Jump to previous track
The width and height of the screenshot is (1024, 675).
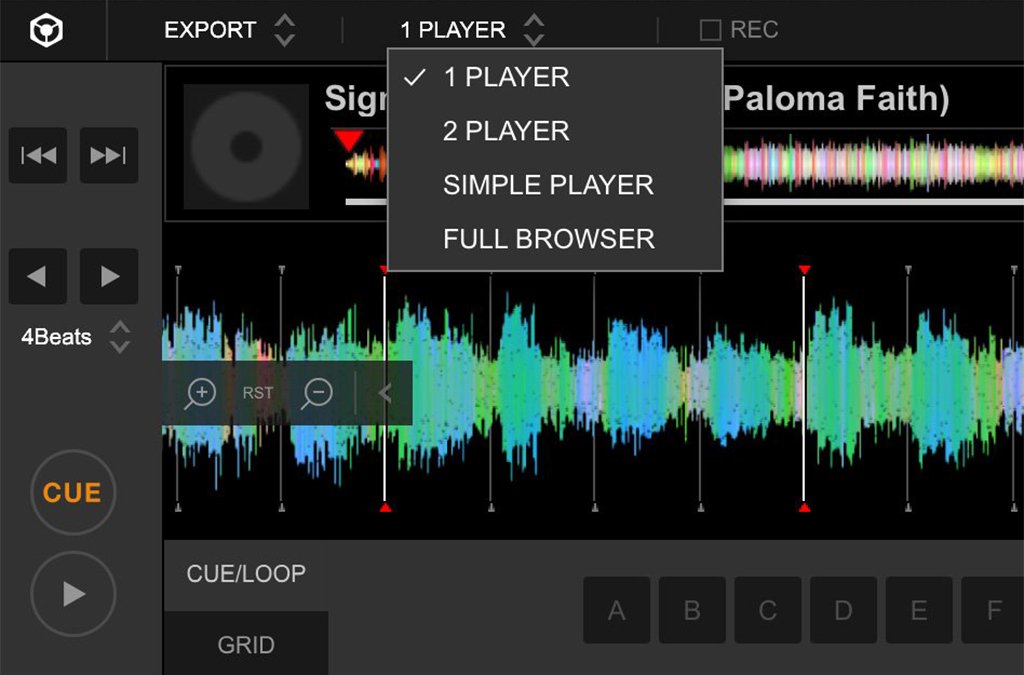click(x=38, y=155)
